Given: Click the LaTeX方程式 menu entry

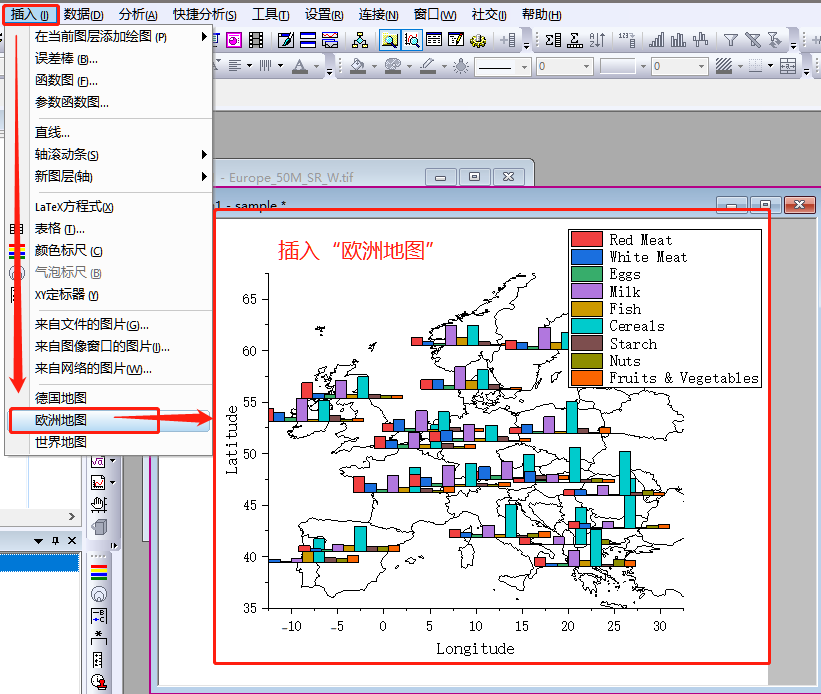Looking at the screenshot, I should [x=74, y=207].
